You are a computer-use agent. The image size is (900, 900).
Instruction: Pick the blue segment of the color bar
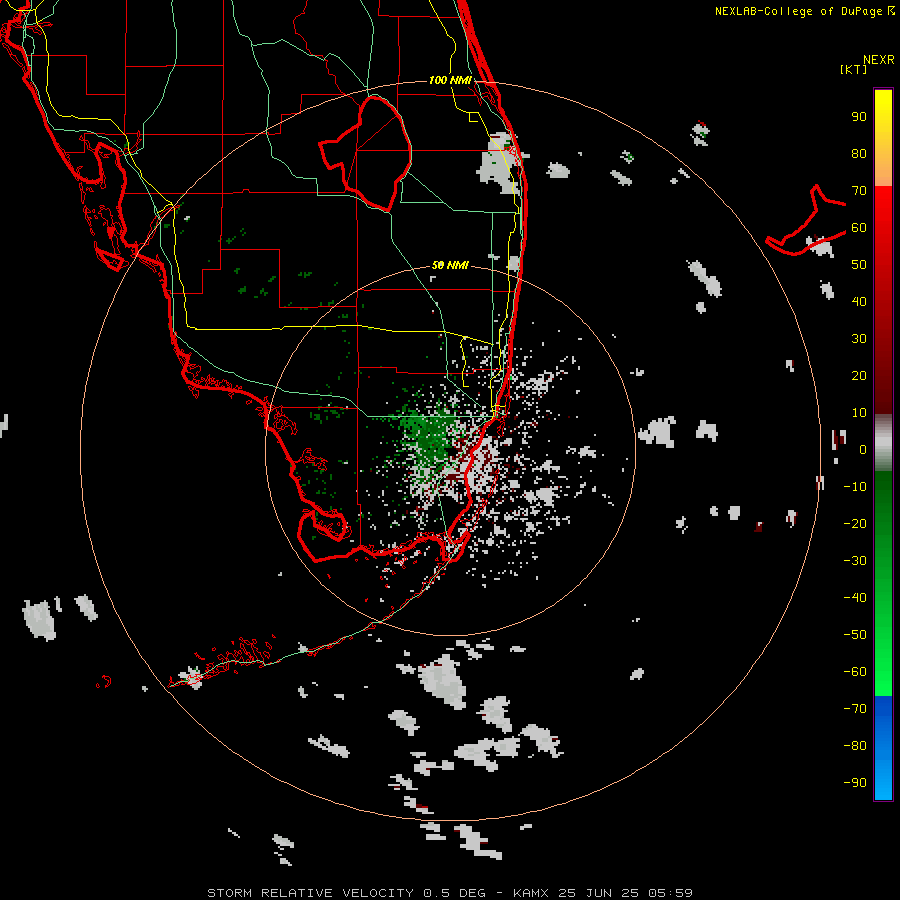point(883,748)
